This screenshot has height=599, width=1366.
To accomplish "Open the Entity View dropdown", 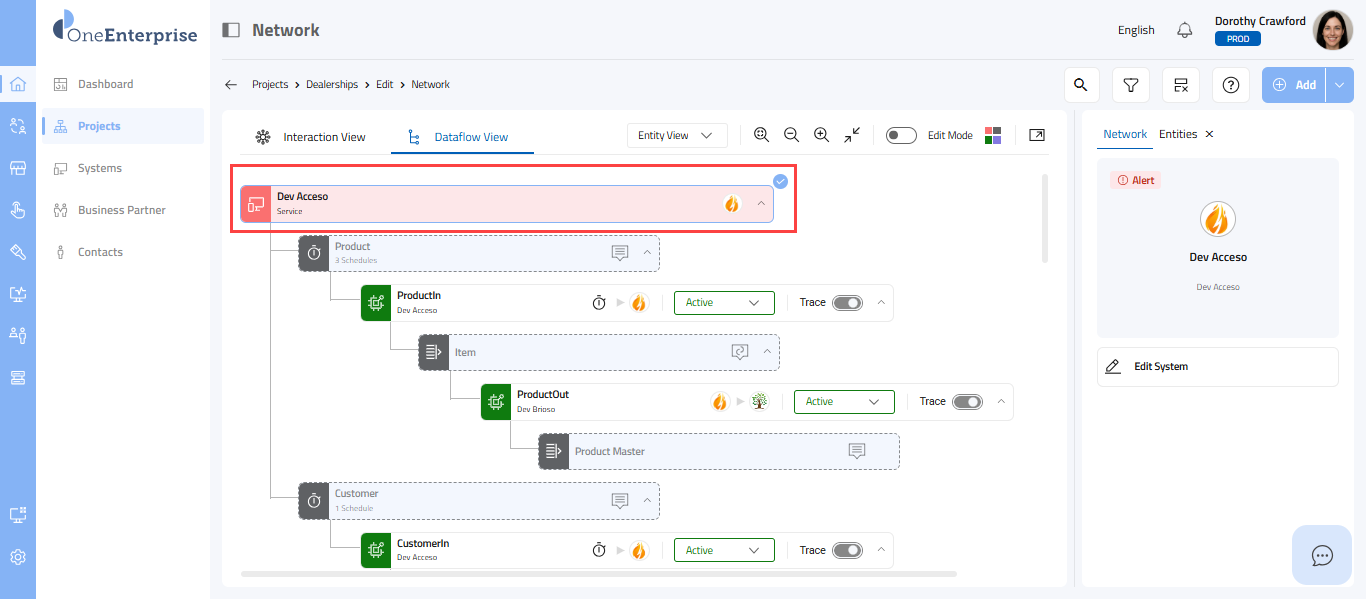I will click(x=677, y=135).
